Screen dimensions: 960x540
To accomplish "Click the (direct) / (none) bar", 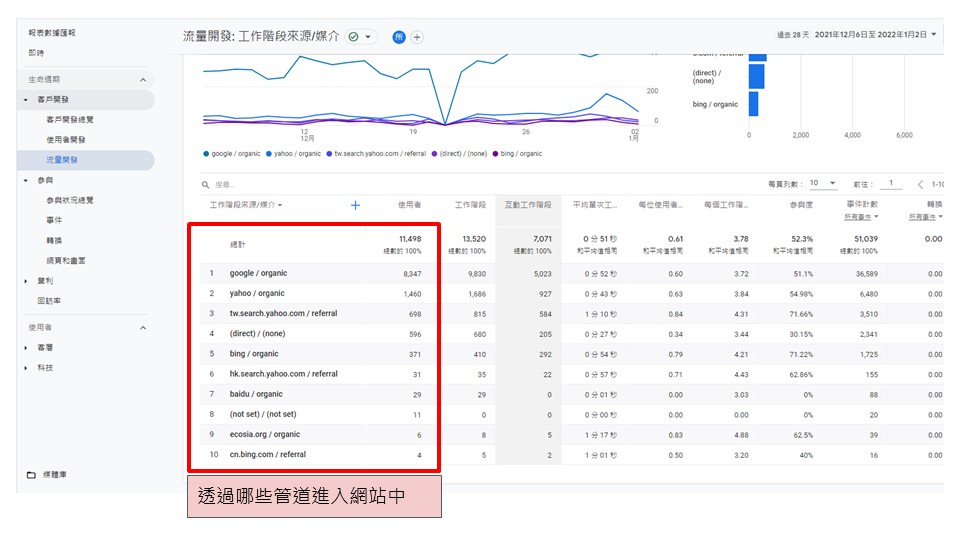I will 756,77.
